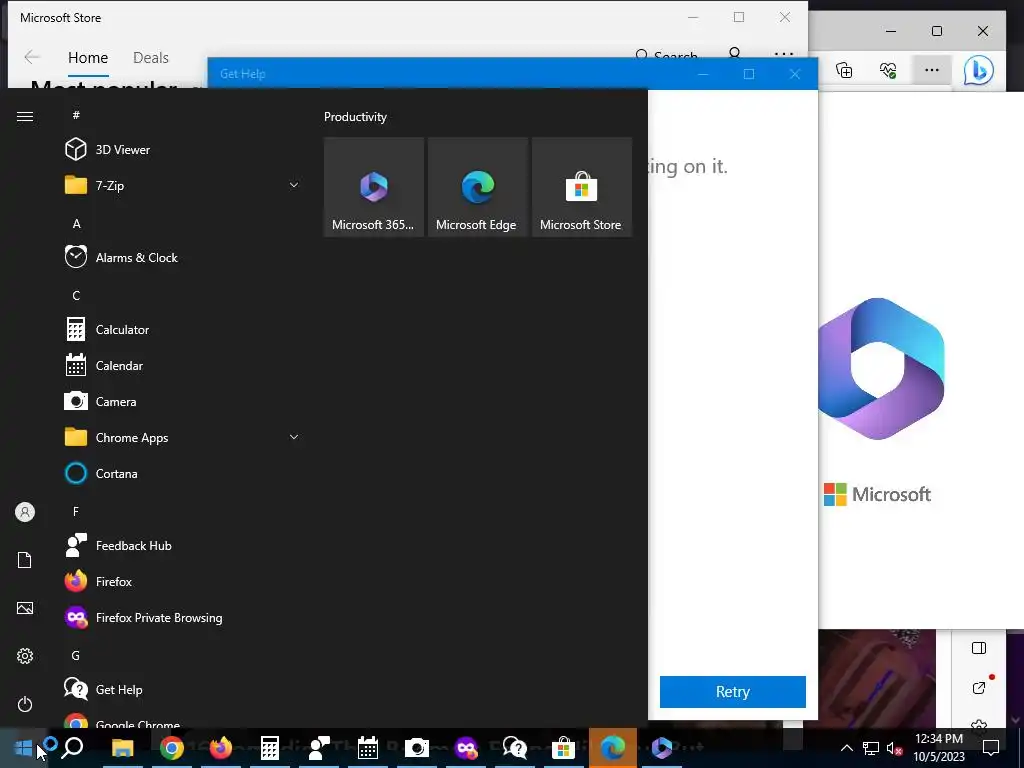Click the Microsoft Store tile

point(581,187)
